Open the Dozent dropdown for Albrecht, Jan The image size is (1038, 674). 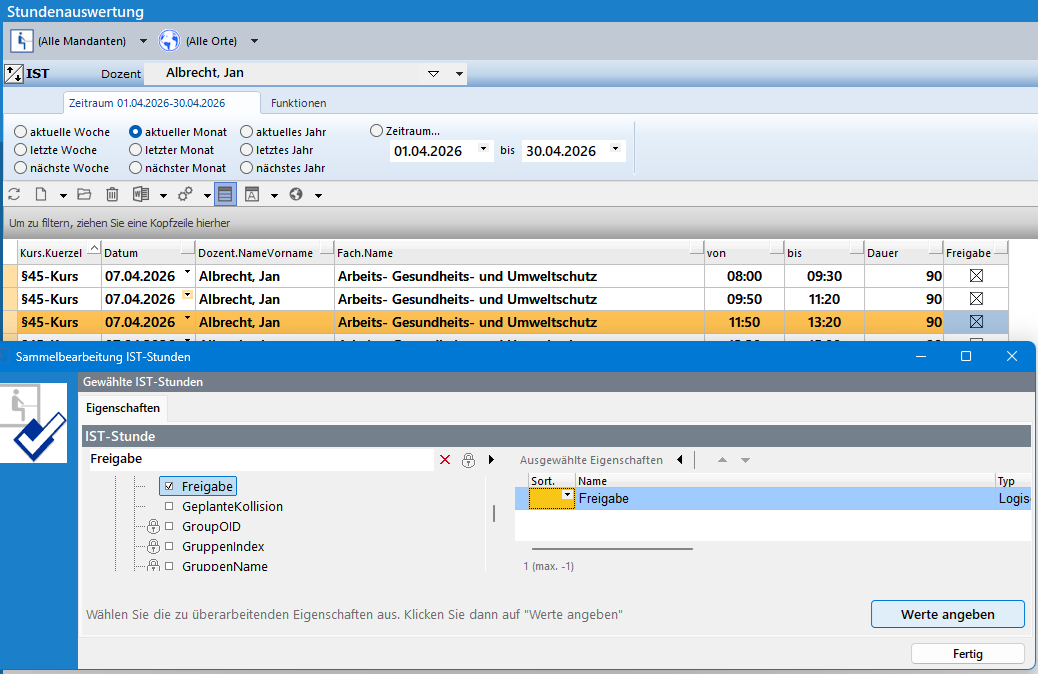point(433,74)
